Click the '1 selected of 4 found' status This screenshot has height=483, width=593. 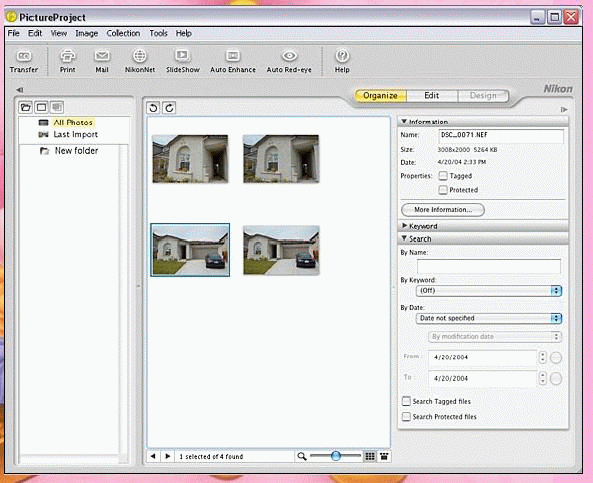pos(211,457)
